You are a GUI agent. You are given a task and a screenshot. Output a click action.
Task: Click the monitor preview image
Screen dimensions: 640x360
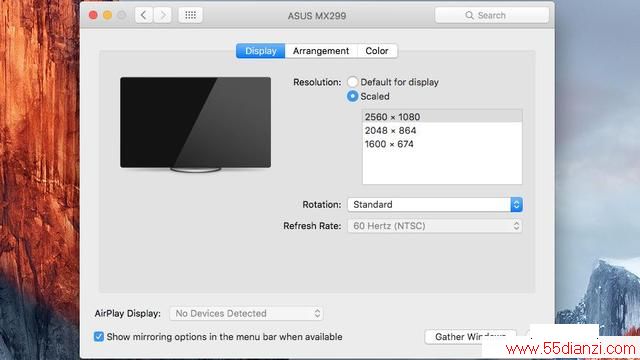coord(196,124)
